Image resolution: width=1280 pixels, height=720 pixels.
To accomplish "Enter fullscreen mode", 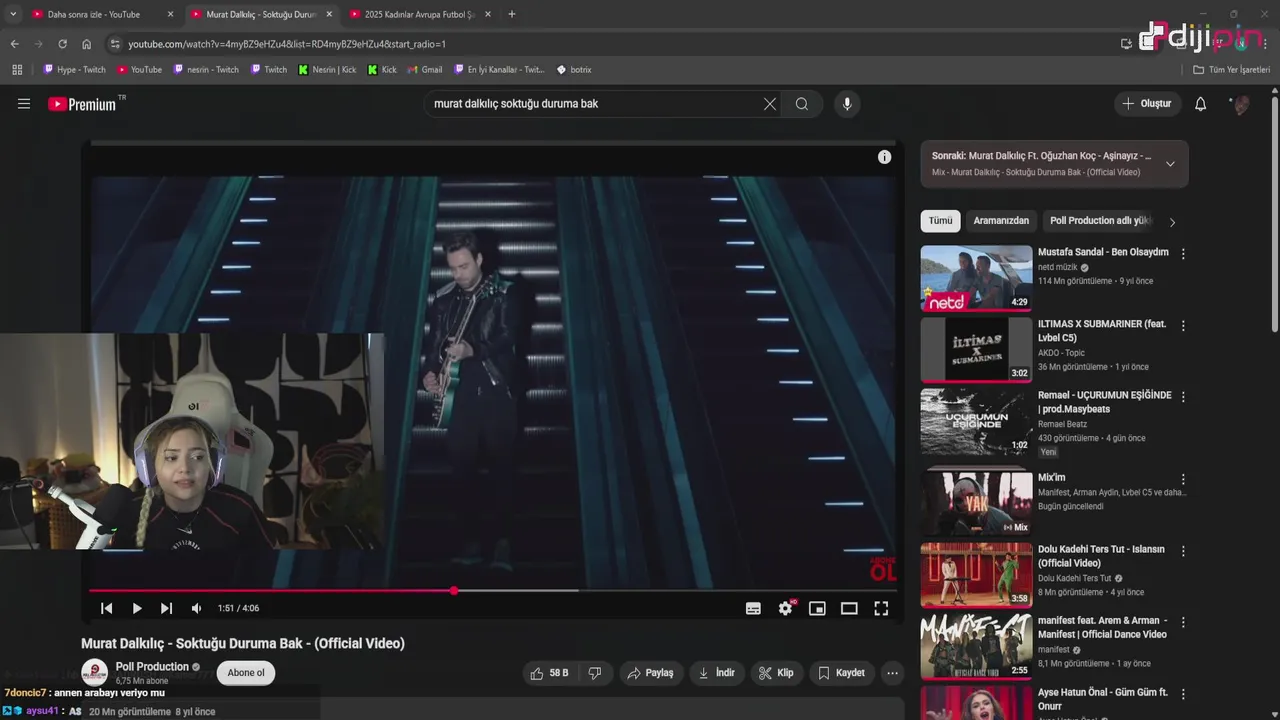I will [881, 608].
